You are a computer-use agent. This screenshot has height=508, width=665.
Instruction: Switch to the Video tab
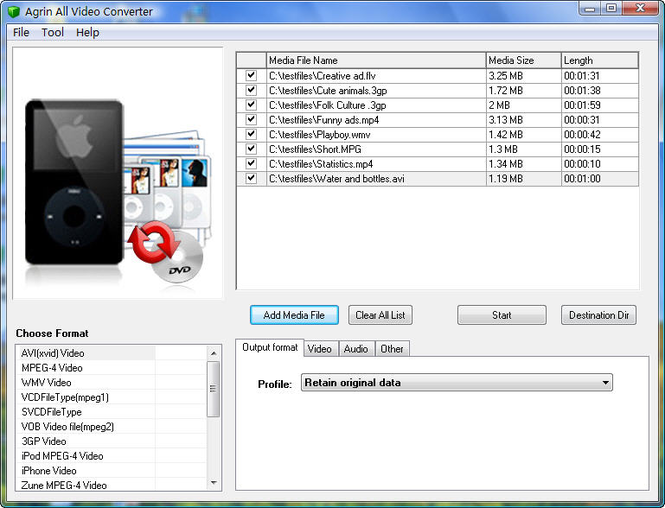(x=320, y=349)
